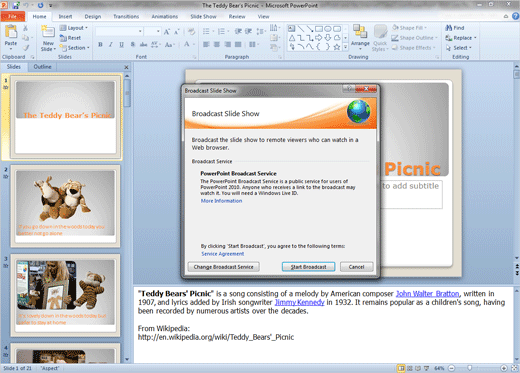Click the New Slide icon
Image resolution: width=520 pixels, height=373 pixels.
click(48, 32)
